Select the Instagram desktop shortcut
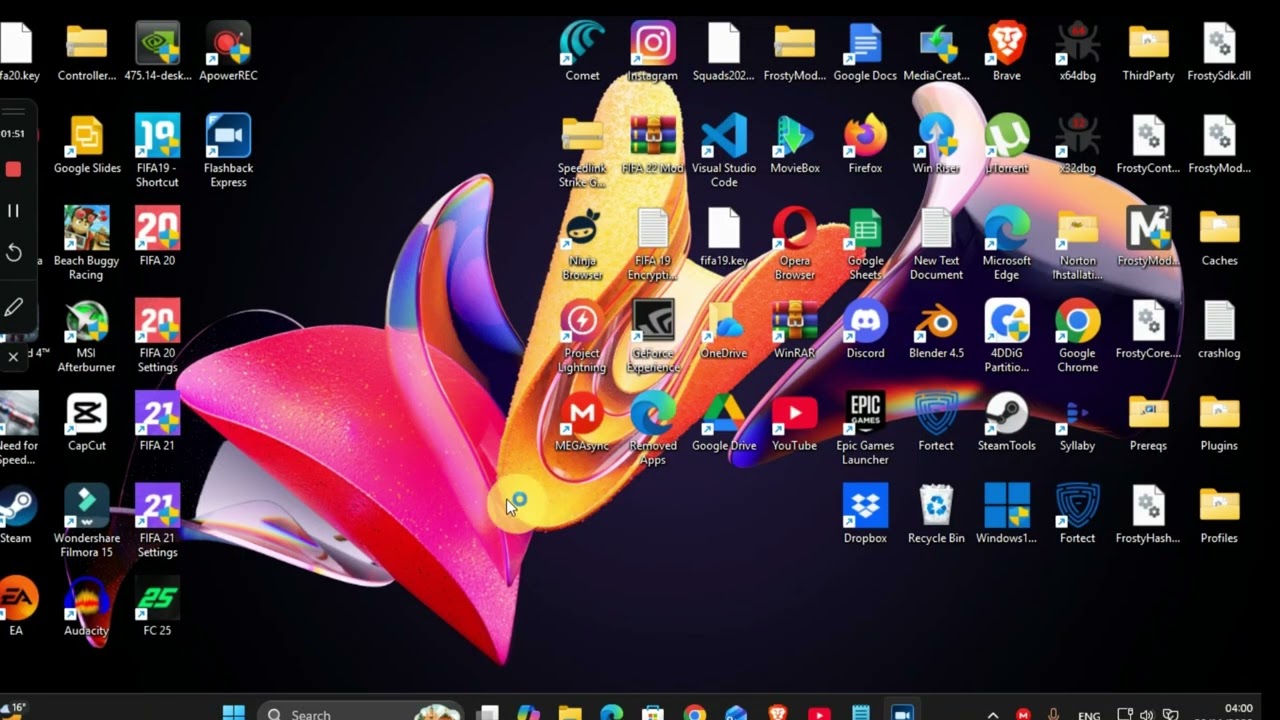This screenshot has height=720, width=1280. pyautogui.click(x=652, y=53)
